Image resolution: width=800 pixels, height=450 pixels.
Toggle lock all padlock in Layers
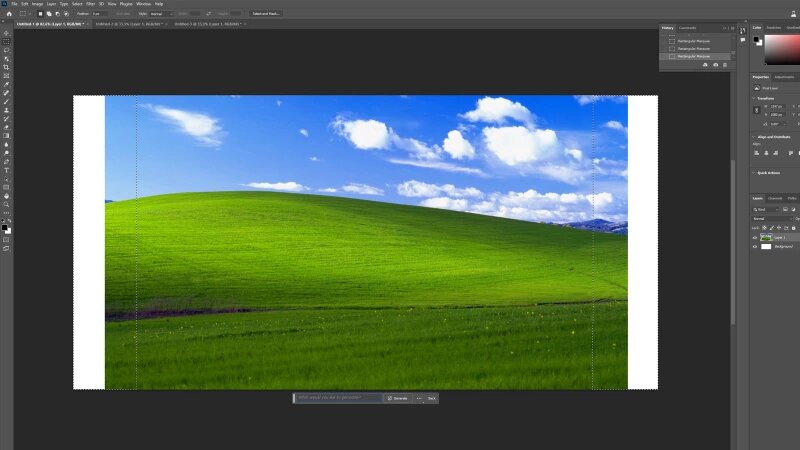(x=793, y=228)
